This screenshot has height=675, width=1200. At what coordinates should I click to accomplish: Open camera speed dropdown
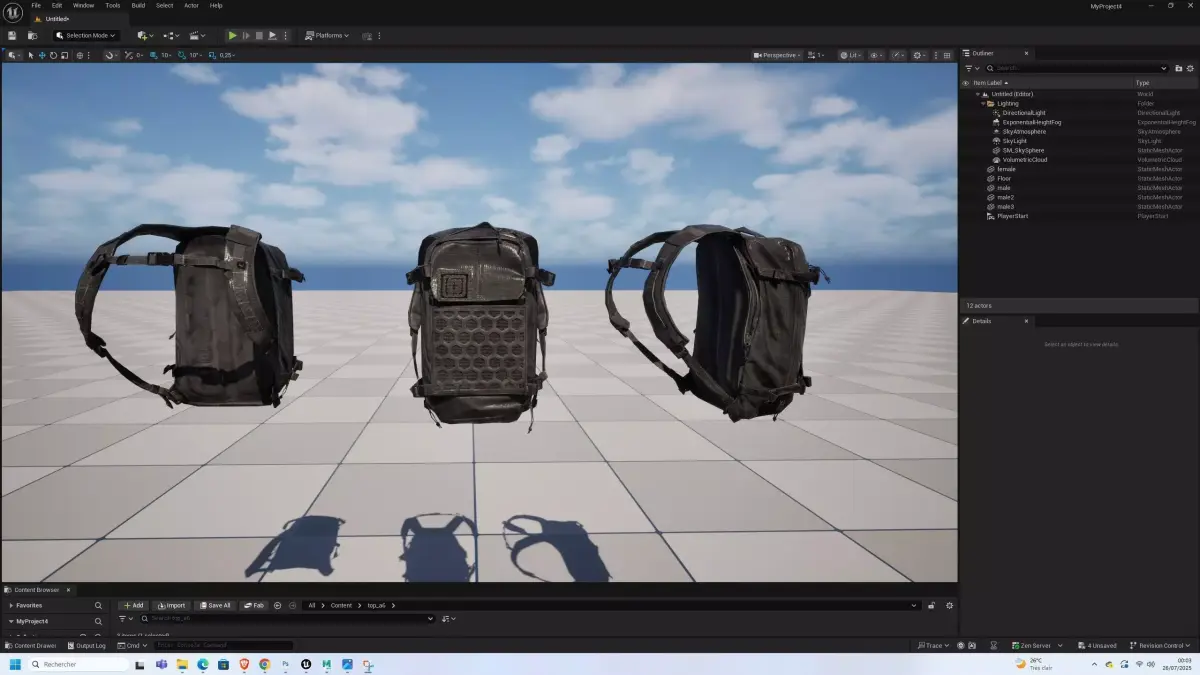(x=816, y=55)
